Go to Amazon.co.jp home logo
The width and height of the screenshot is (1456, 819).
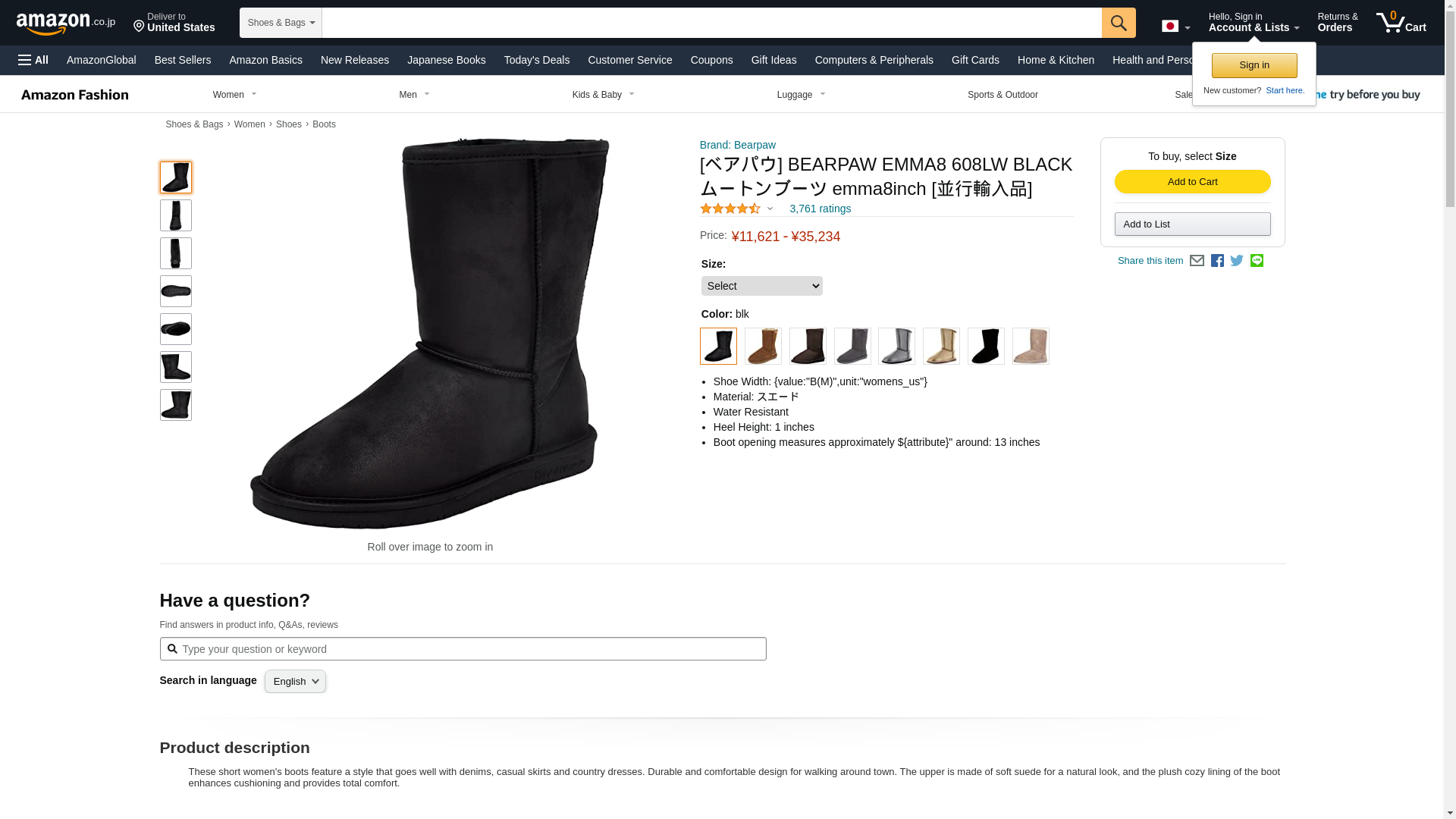66,23
